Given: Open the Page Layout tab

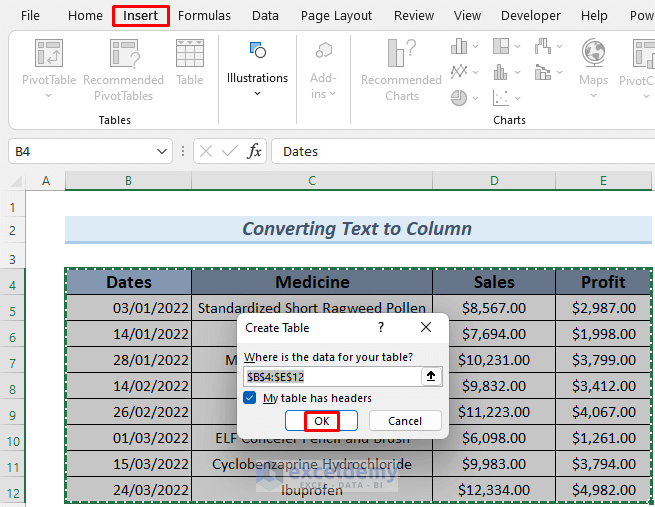Looking at the screenshot, I should click(x=336, y=16).
